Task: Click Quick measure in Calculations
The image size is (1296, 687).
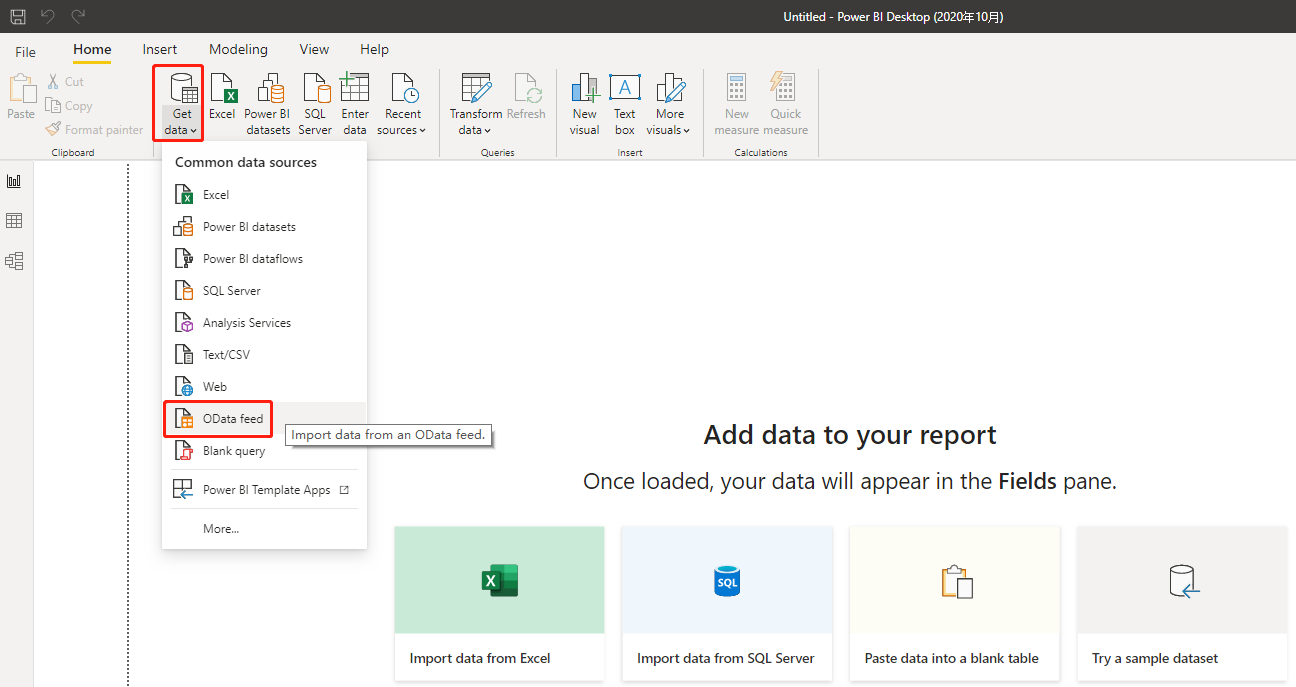Action: coord(786,104)
